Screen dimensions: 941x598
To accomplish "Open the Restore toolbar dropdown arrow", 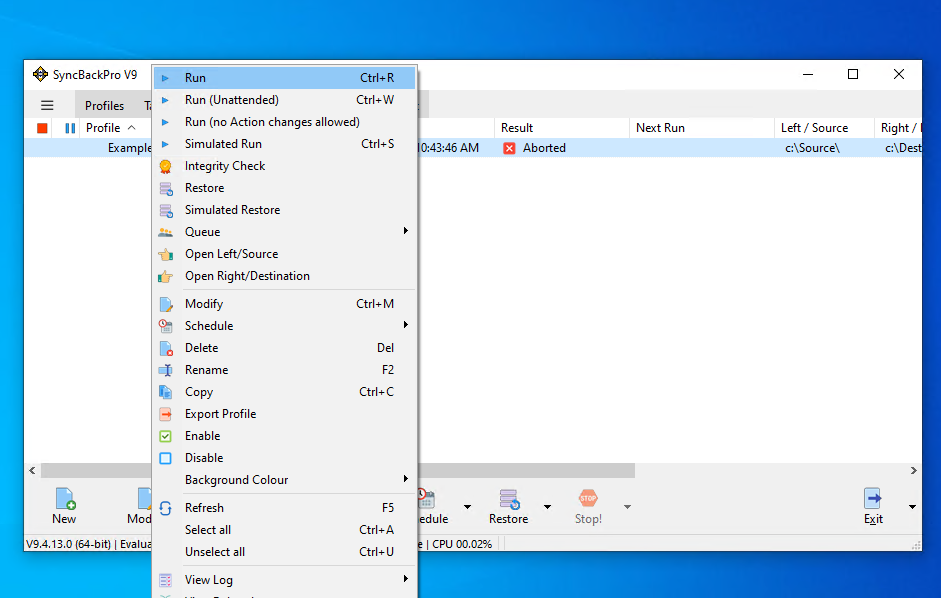I will tap(547, 507).
